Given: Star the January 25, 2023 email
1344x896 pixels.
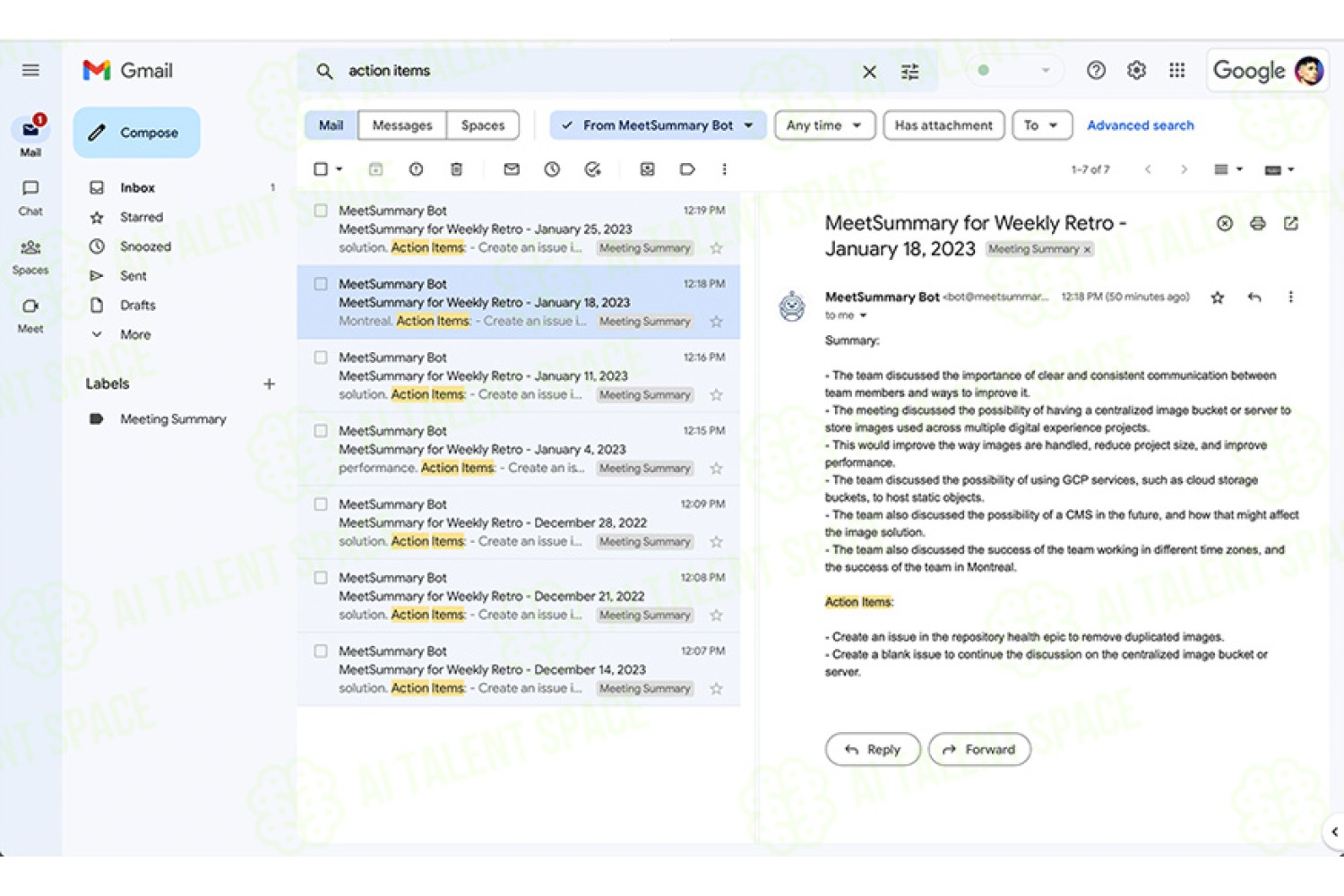Looking at the screenshot, I should 716,248.
